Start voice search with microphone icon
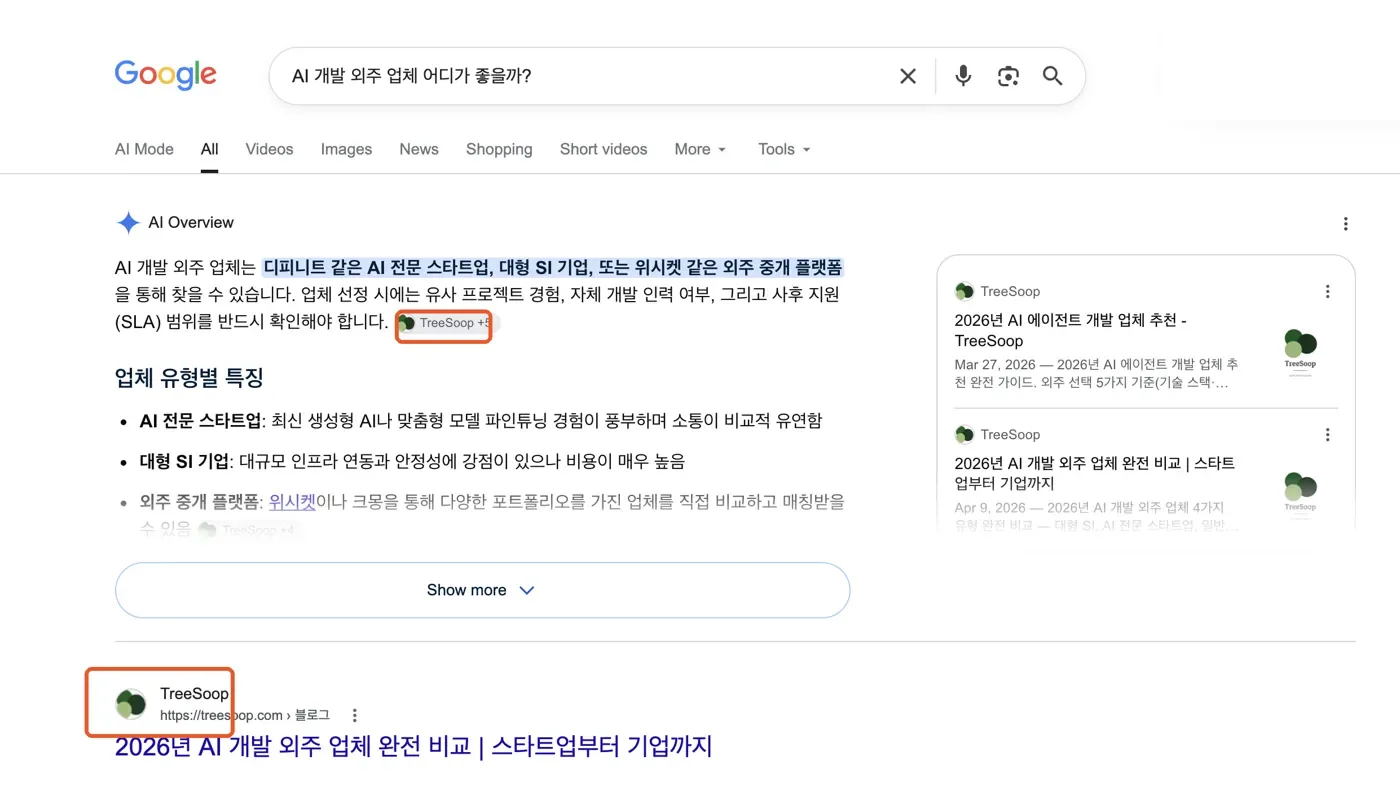This screenshot has height=787, width=1400. coord(963,76)
